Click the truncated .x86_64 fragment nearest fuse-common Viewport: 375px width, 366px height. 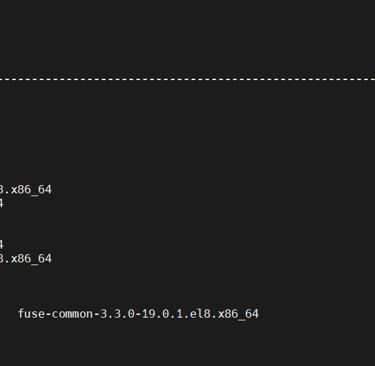[x=26, y=259]
